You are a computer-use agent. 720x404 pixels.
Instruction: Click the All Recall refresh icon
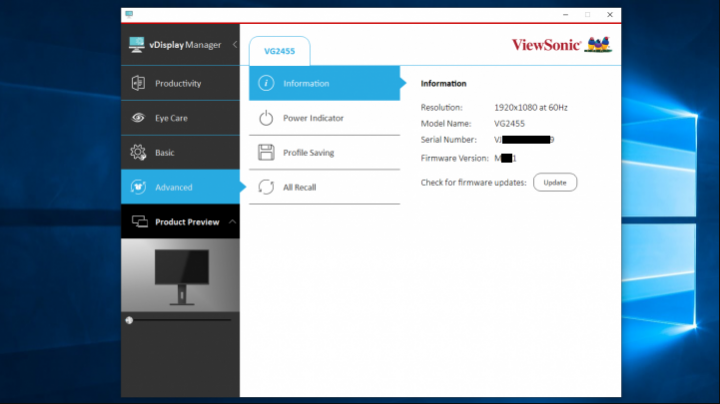266,187
